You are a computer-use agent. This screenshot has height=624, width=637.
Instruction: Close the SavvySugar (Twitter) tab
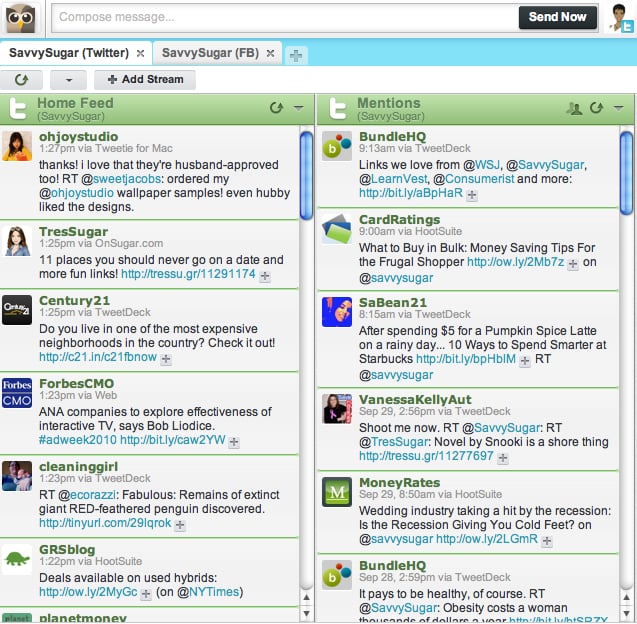pos(140,53)
